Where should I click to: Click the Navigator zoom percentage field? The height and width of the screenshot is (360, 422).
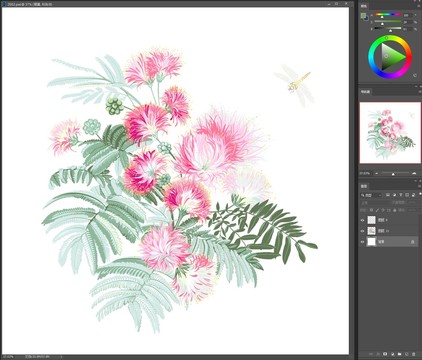[x=365, y=173]
